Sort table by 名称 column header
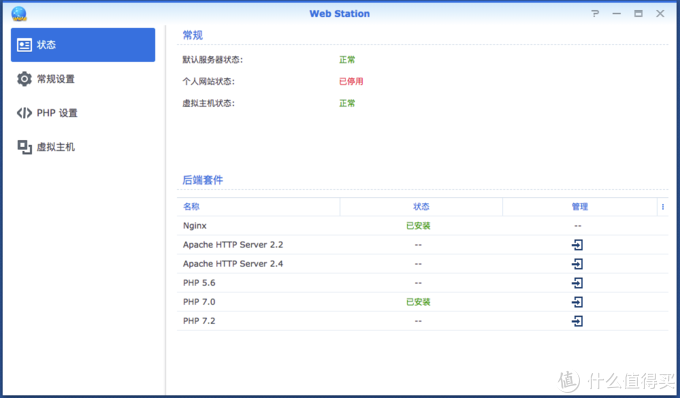Screen dimensions: 680x398 (258, 207)
